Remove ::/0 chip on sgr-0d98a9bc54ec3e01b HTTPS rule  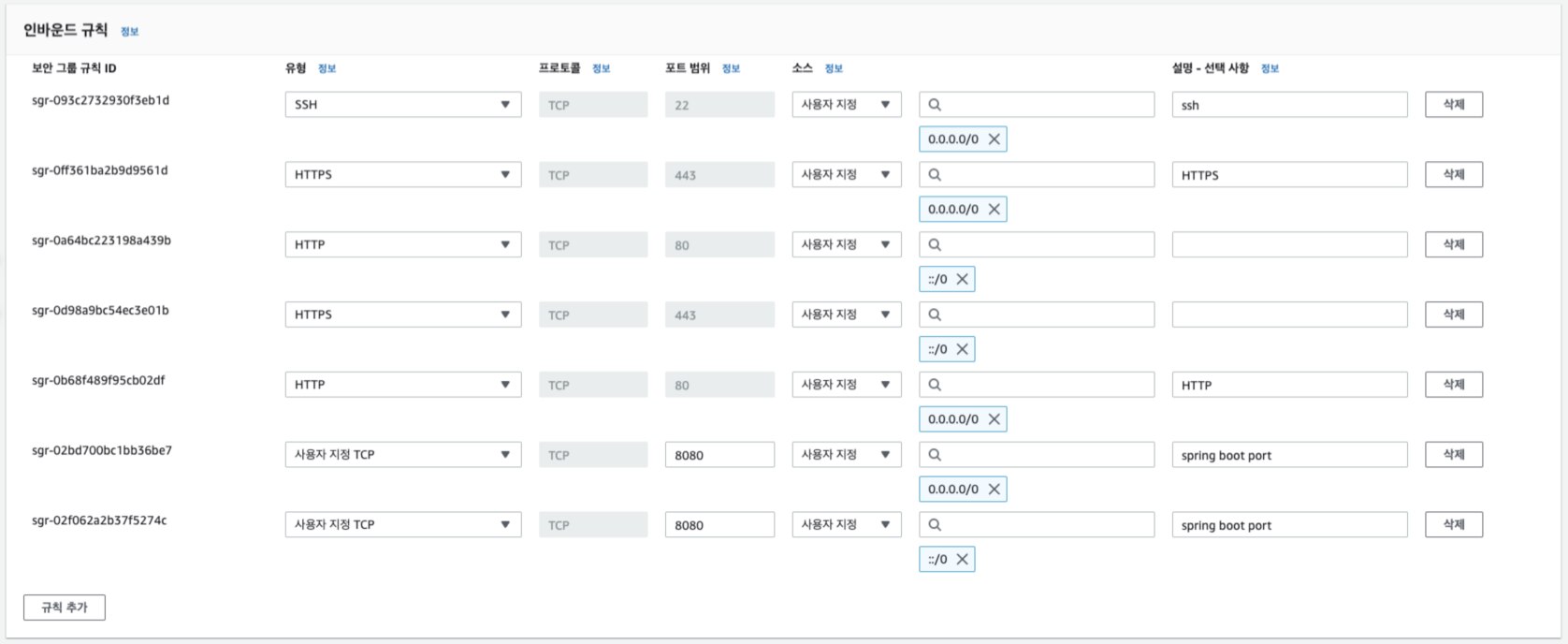pyautogui.click(x=962, y=349)
